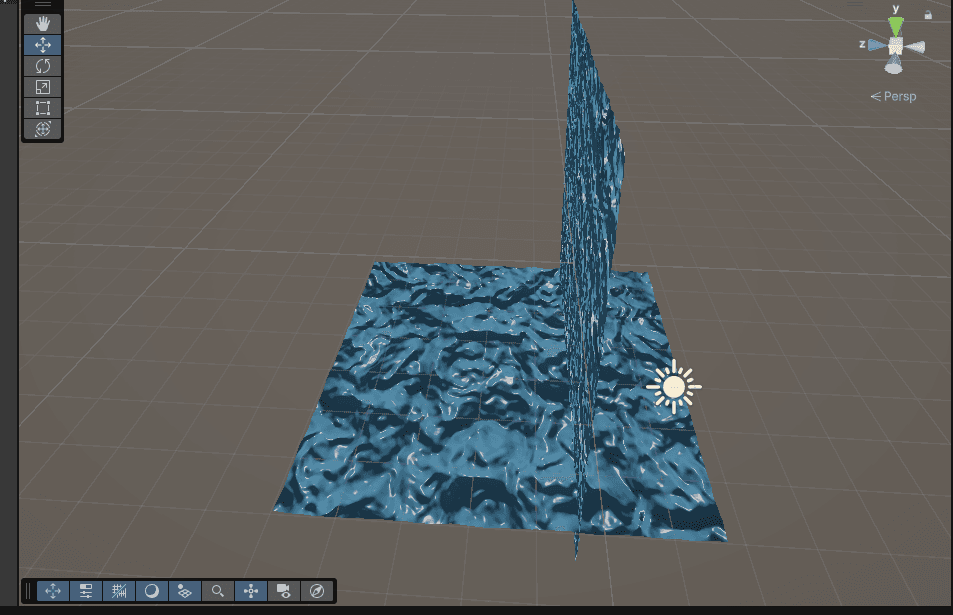This screenshot has height=615, width=953.
Task: Click the bottom gray axis cone
Action: (x=893, y=66)
